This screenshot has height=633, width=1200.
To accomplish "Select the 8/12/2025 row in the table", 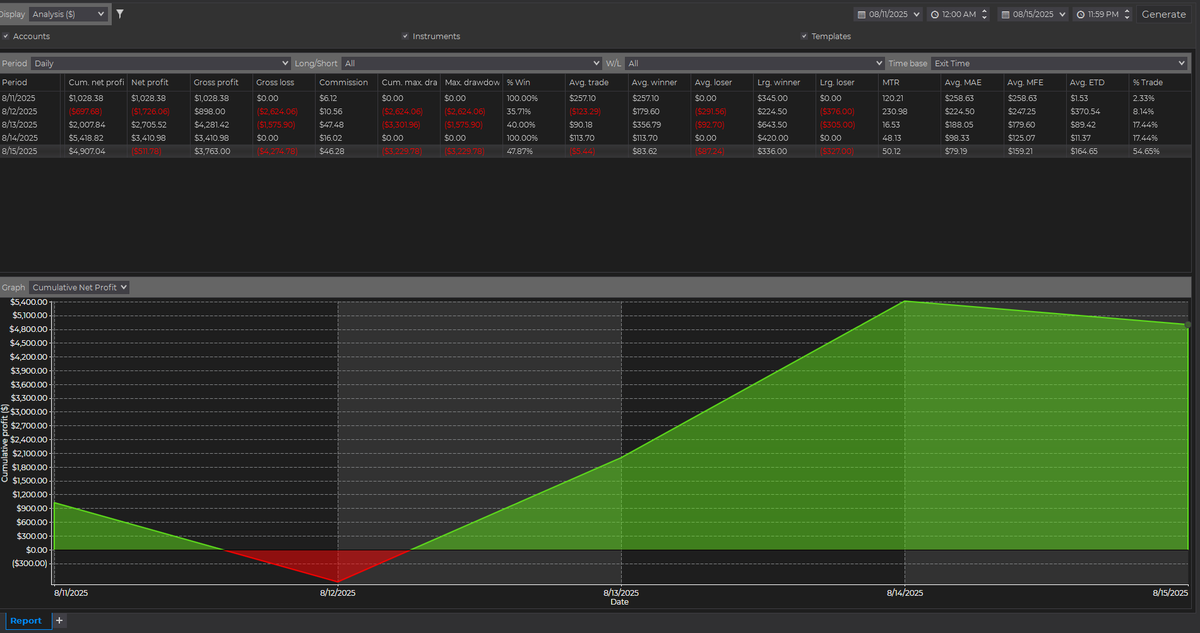I will point(596,111).
